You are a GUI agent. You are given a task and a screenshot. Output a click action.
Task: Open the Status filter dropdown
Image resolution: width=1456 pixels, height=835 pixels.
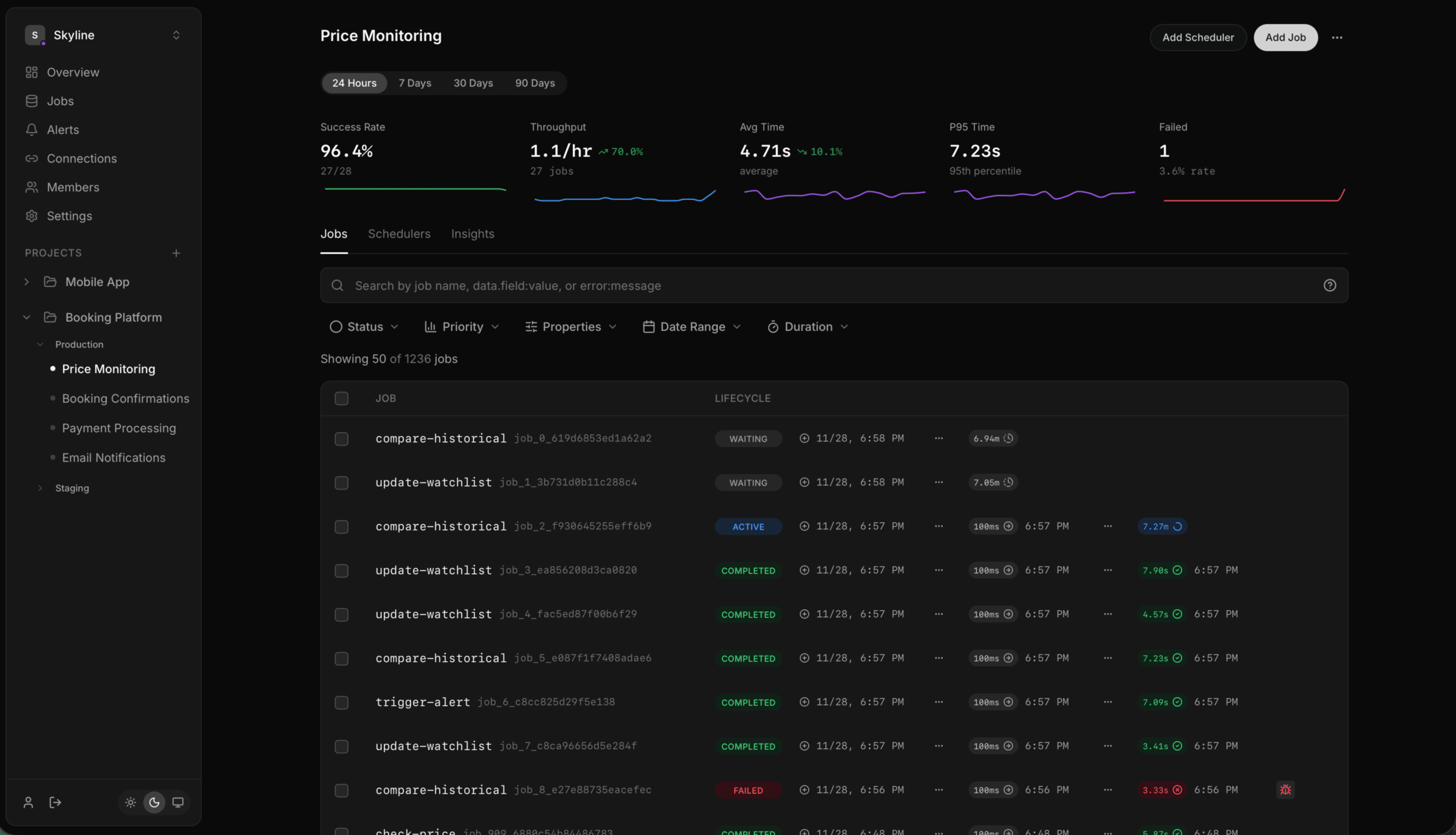(x=363, y=326)
